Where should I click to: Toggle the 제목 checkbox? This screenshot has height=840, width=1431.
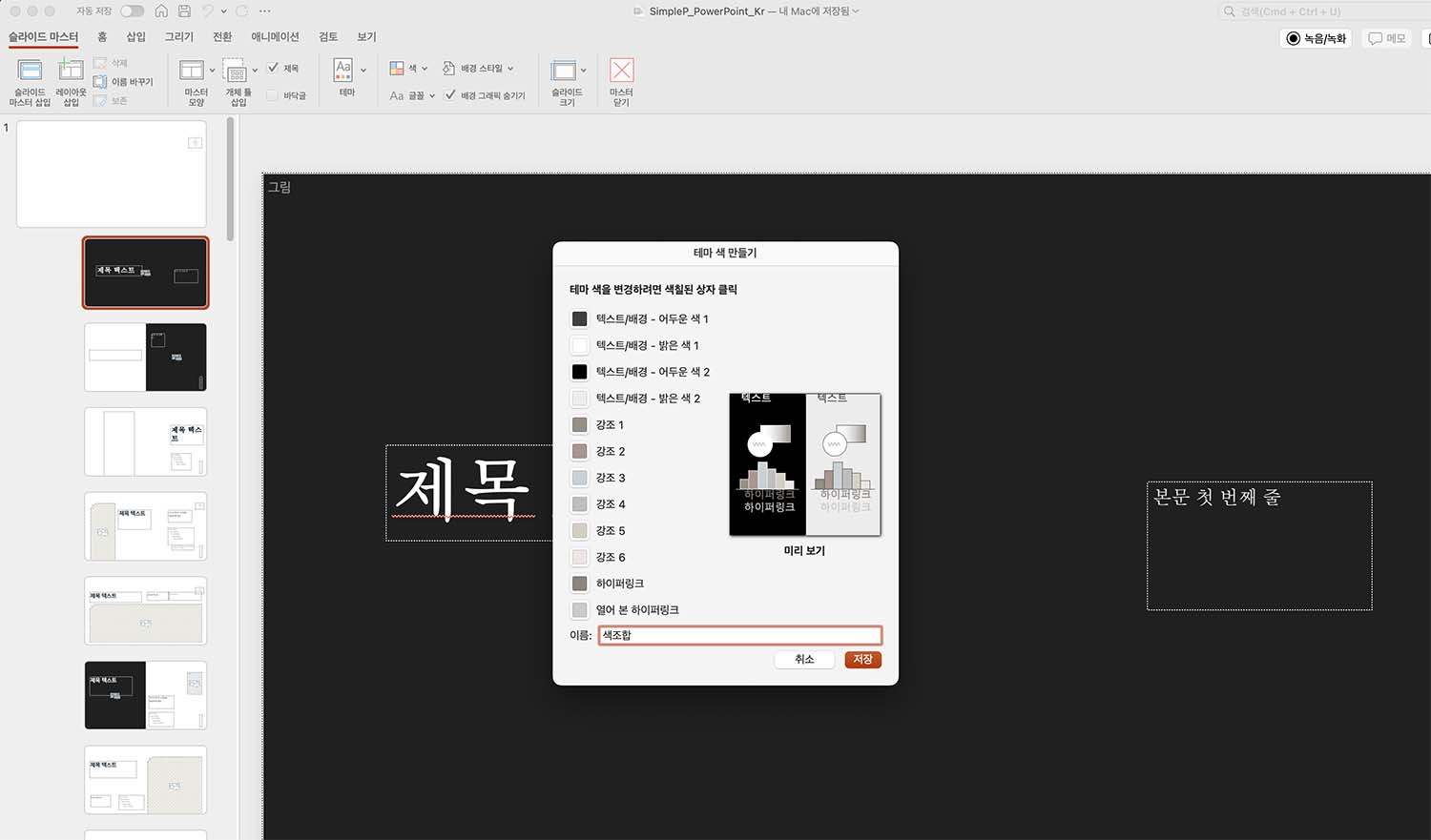[x=274, y=68]
